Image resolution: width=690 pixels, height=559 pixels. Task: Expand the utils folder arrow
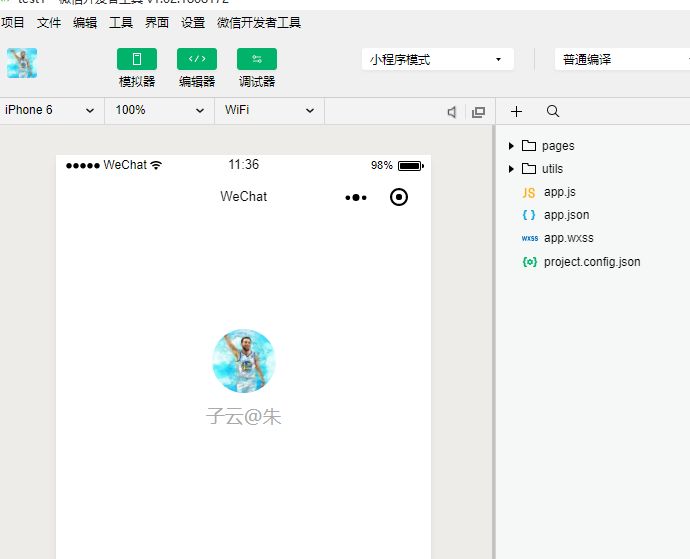[511, 169]
